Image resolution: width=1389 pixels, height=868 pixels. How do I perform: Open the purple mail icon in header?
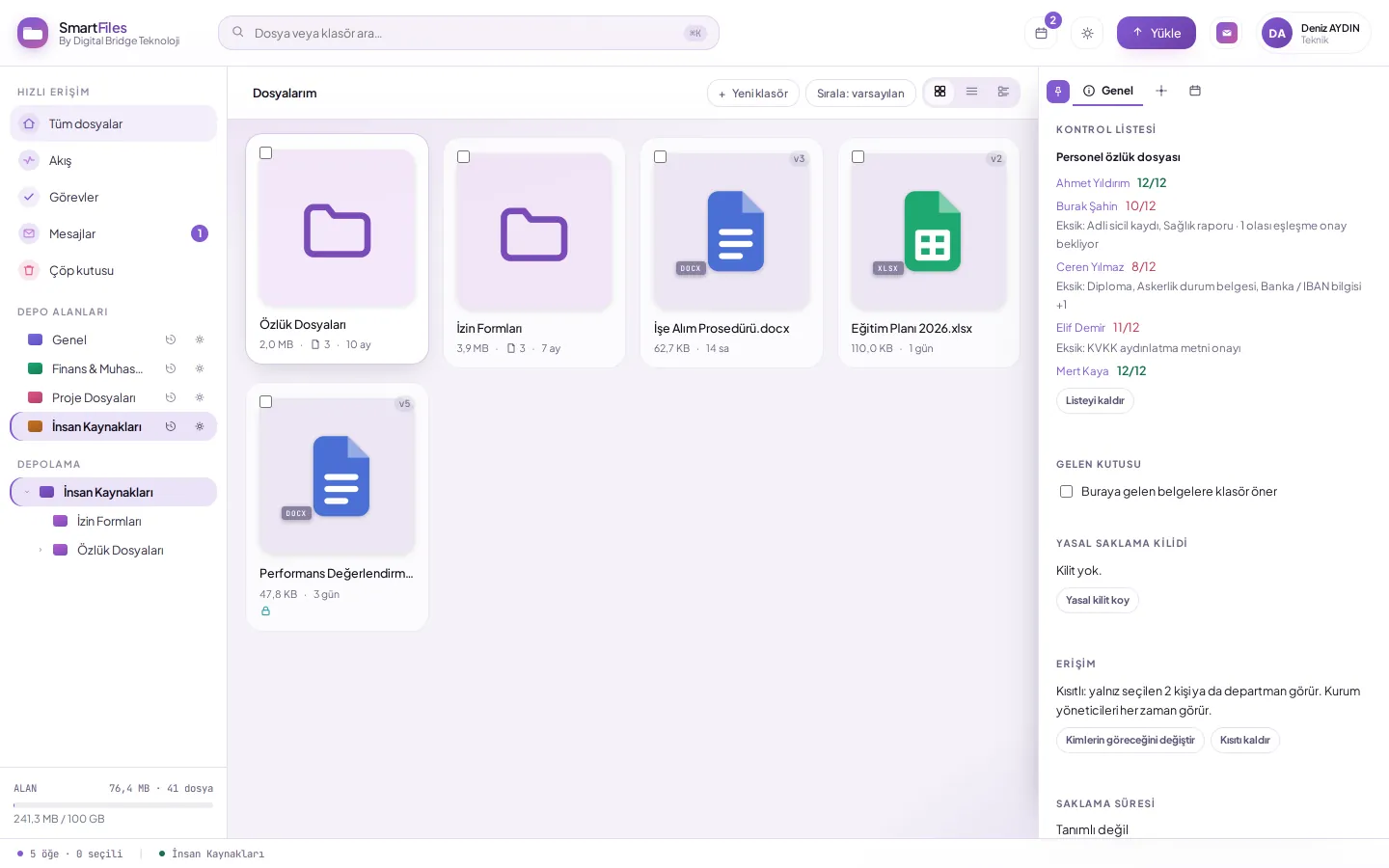[1227, 33]
